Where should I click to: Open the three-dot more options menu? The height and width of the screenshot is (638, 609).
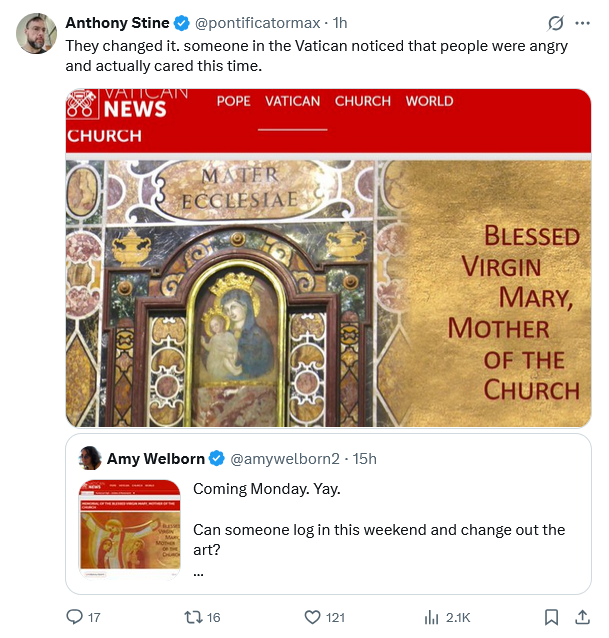[x=583, y=23]
